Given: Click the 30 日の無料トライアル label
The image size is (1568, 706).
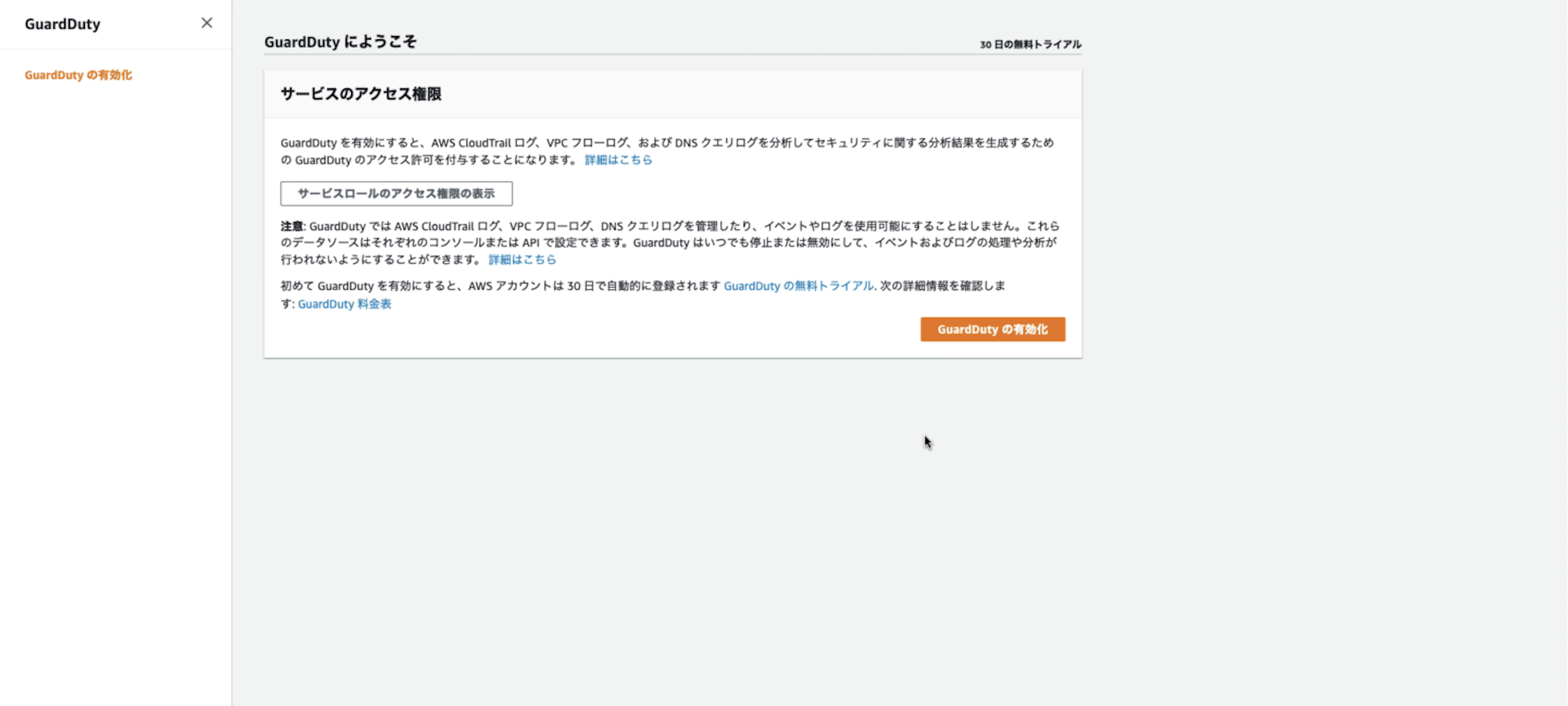Looking at the screenshot, I should [x=1030, y=44].
